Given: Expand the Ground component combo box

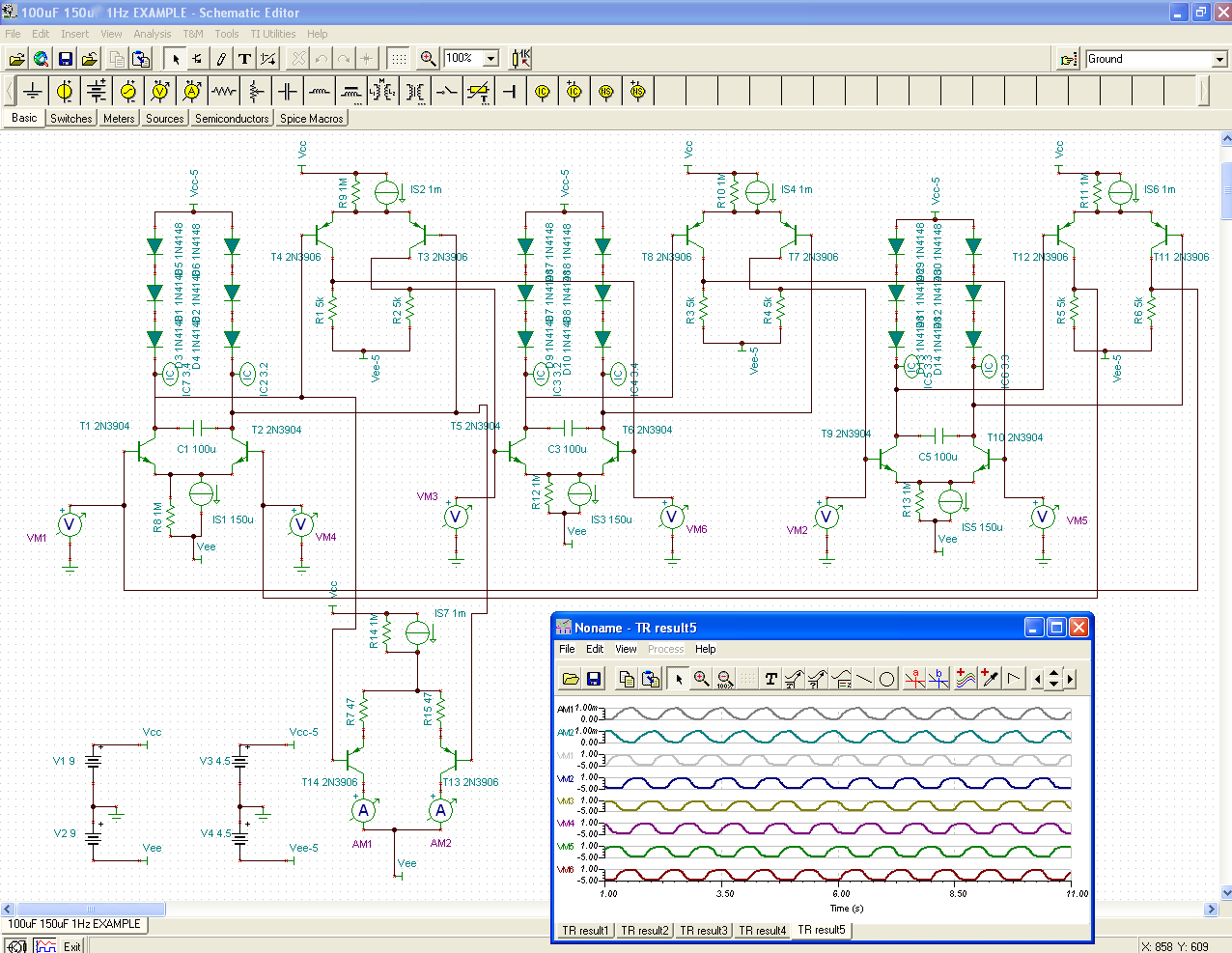Looking at the screenshot, I should pyautogui.click(x=1219, y=59).
